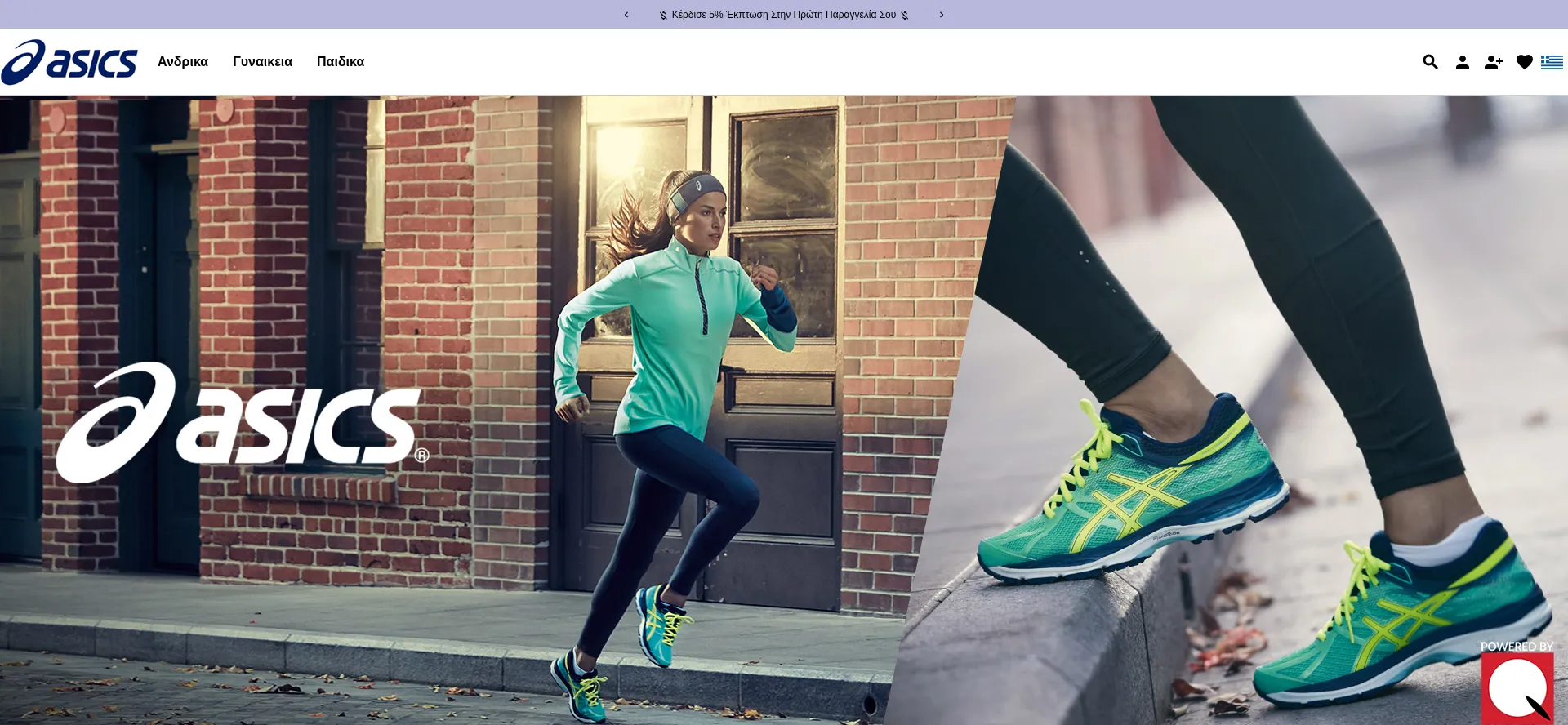This screenshot has height=725, width=1568.
Task: Open the search magnifier icon
Action: point(1430,62)
